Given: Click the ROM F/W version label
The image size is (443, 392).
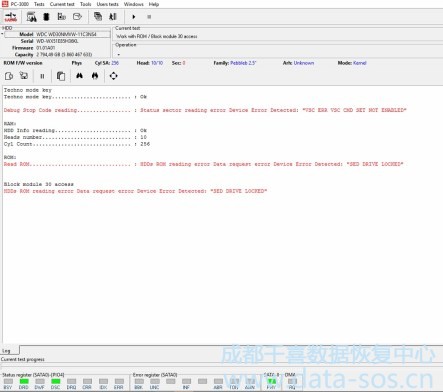Looking at the screenshot, I should tap(23, 63).
